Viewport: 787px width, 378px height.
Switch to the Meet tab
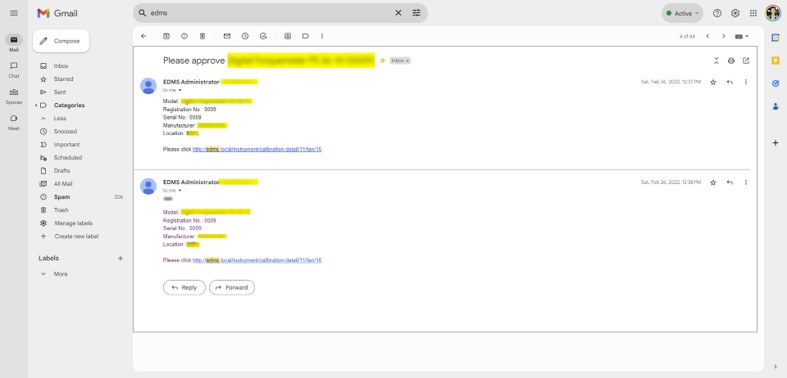click(x=14, y=122)
